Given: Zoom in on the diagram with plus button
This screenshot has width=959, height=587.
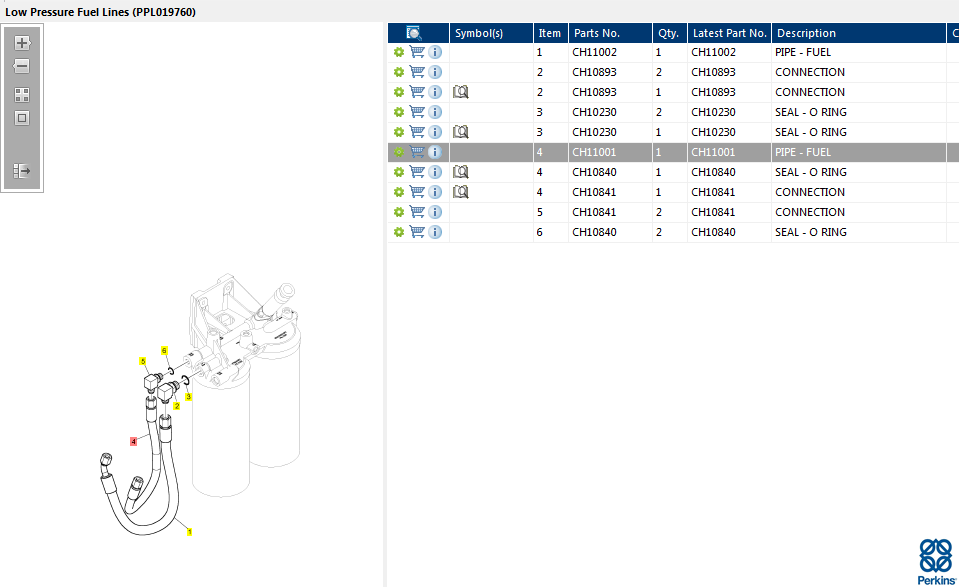Looking at the screenshot, I should pos(22,43).
